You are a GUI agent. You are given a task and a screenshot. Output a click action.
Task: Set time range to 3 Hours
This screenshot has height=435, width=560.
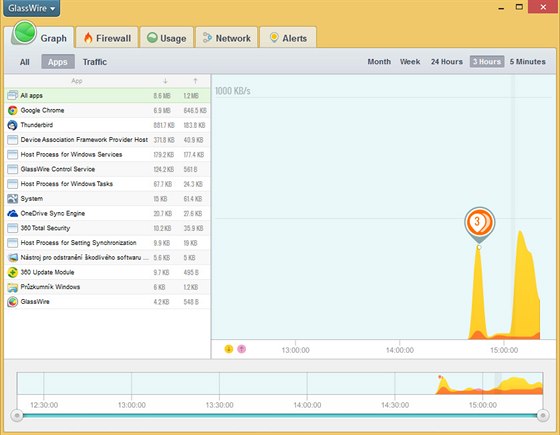[487, 61]
